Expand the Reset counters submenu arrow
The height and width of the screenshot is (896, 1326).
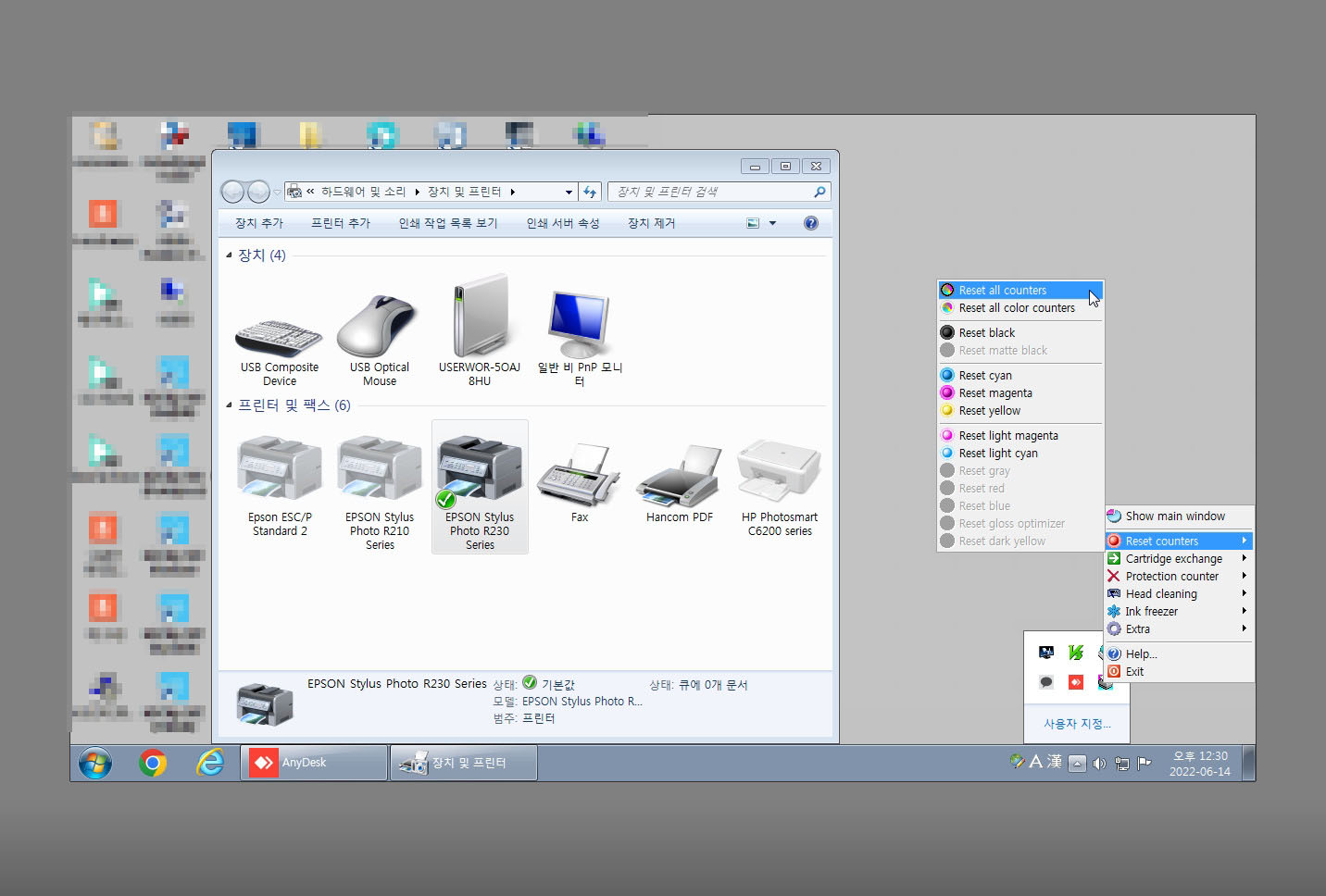(1245, 541)
